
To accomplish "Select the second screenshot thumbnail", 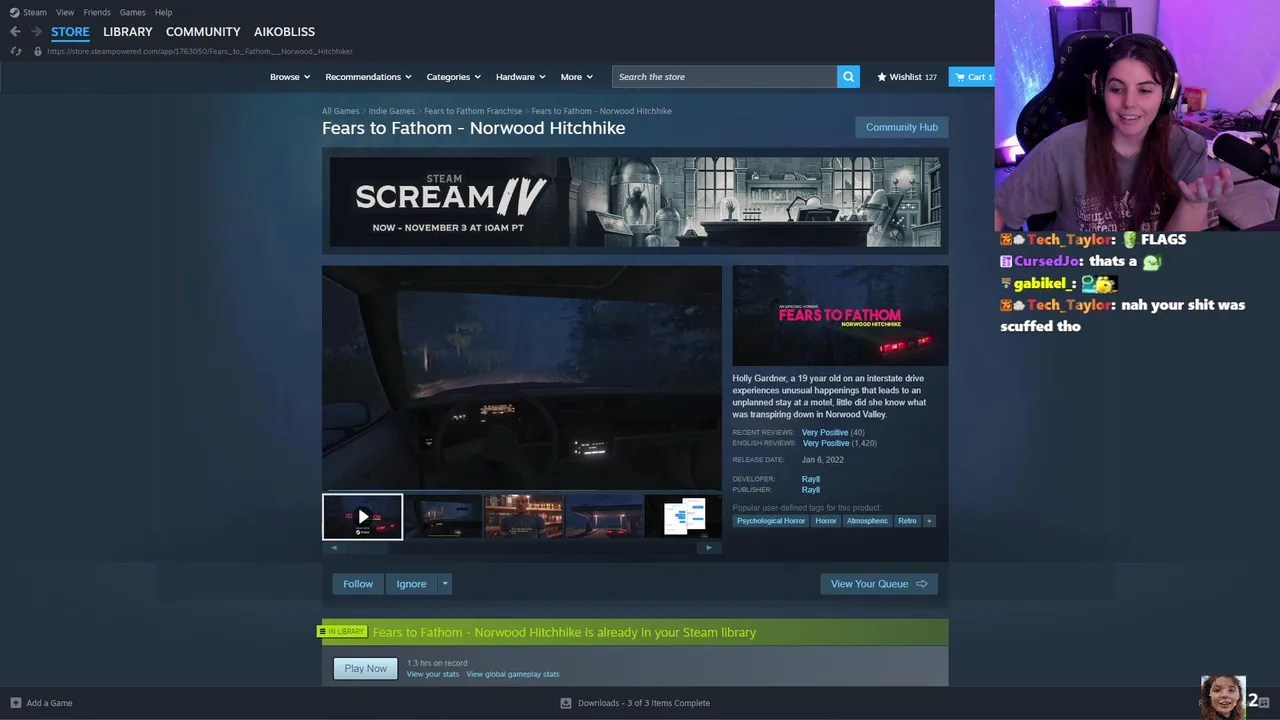I will point(443,517).
